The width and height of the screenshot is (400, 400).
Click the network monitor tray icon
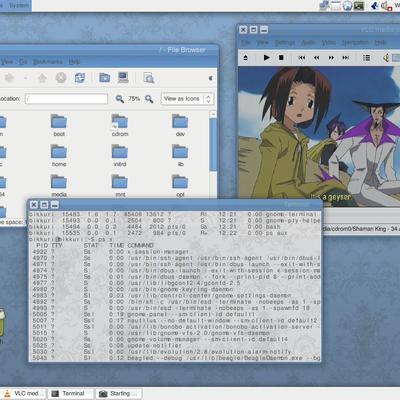pos(324,6)
